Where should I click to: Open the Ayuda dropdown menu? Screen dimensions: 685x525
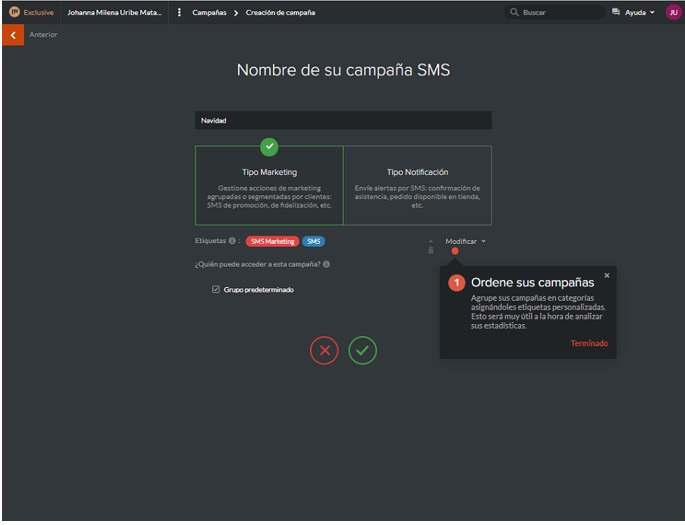[634, 12]
